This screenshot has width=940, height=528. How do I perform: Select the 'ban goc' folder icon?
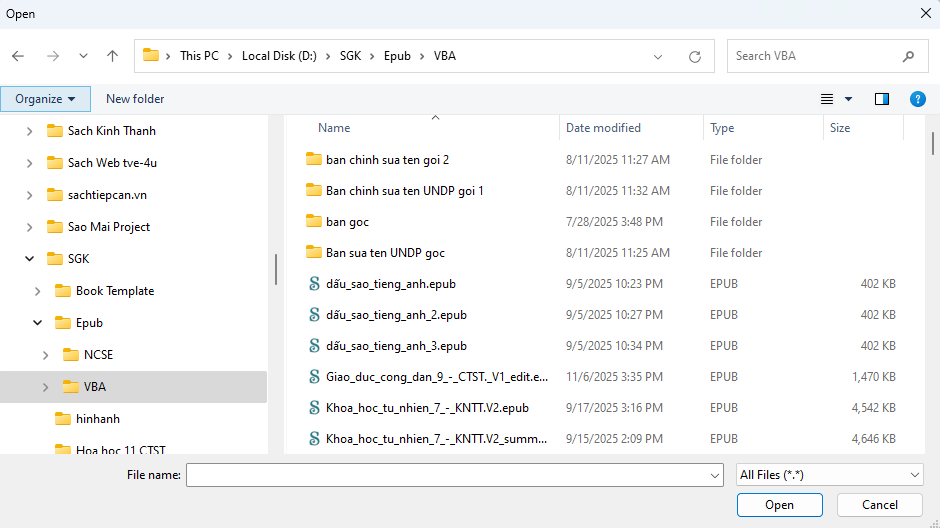pos(314,222)
